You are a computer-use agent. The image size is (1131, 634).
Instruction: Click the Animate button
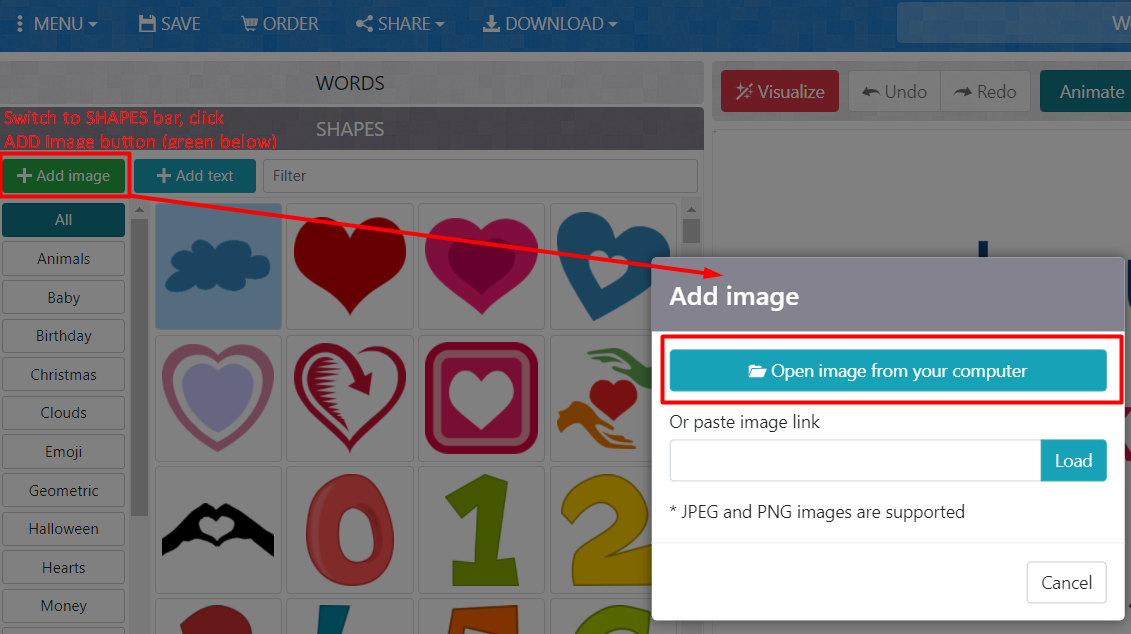click(1088, 92)
